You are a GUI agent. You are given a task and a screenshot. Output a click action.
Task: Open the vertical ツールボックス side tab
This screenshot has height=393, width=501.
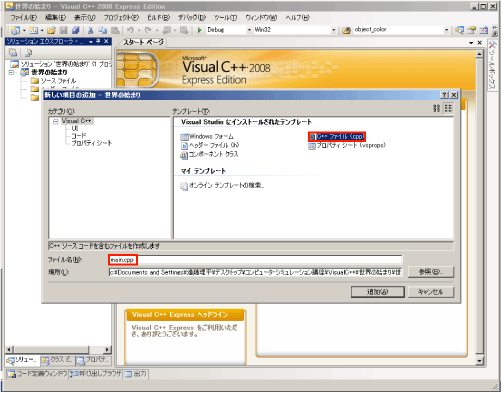[492, 65]
